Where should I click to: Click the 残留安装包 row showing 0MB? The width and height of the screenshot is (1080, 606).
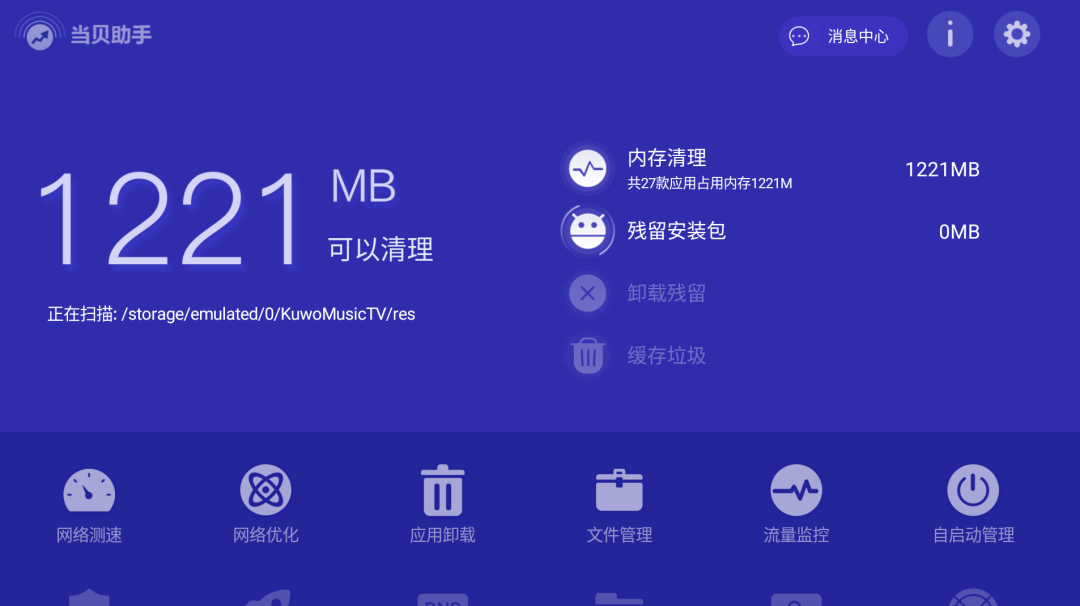780,230
